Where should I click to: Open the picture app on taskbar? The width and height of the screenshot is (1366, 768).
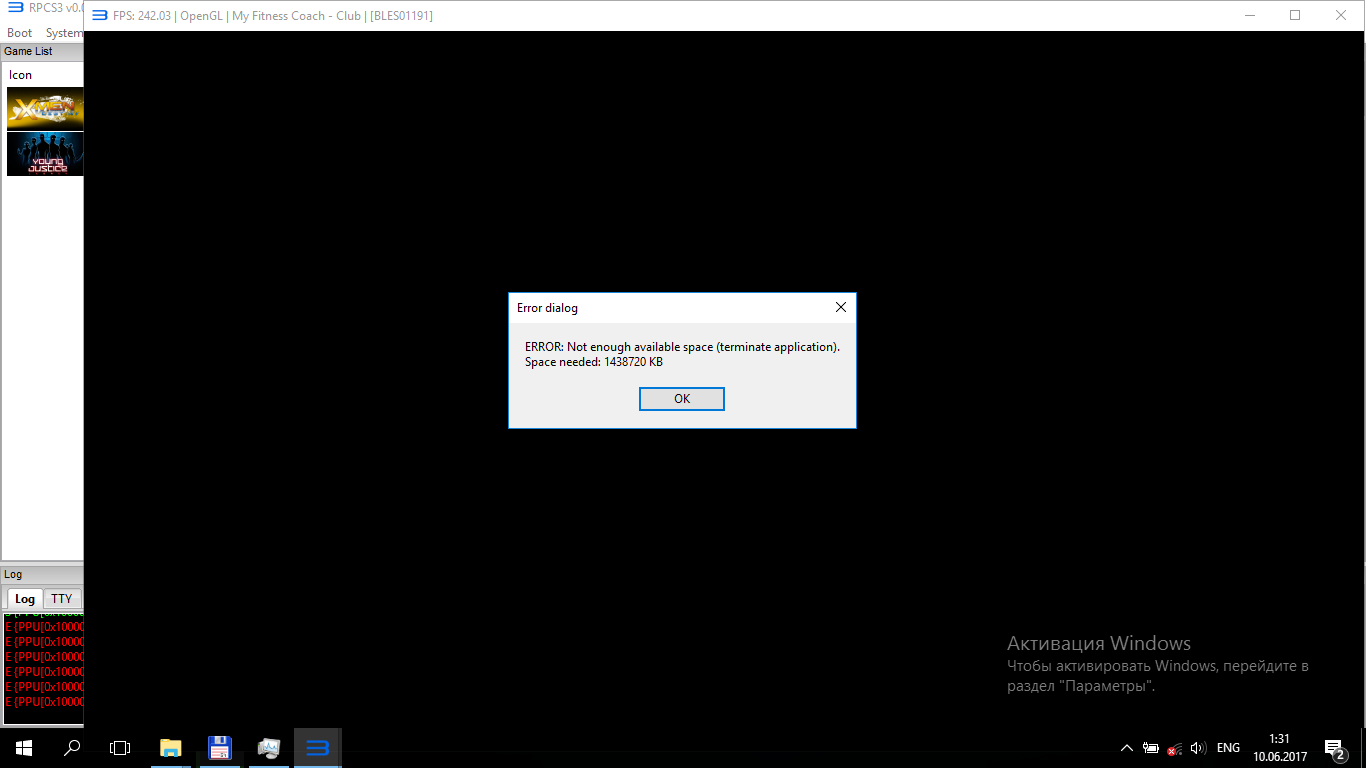[269, 748]
